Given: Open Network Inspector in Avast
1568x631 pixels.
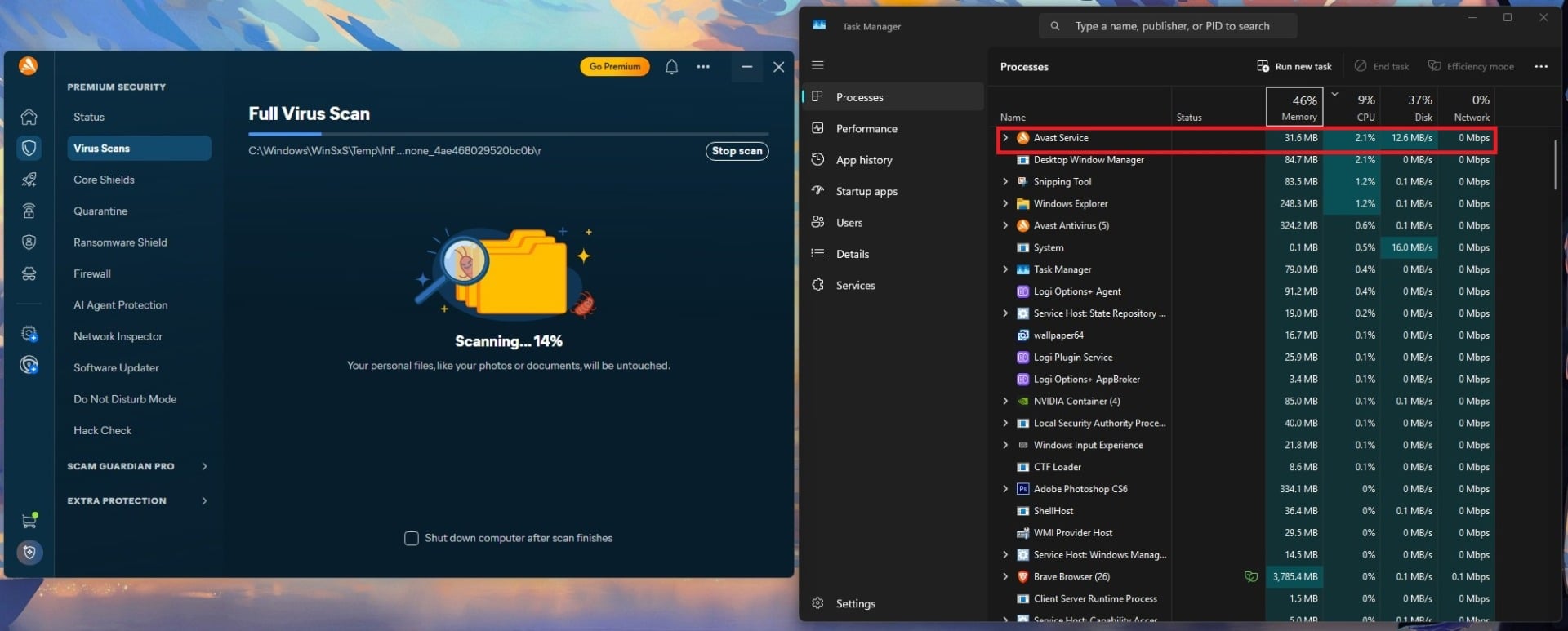Looking at the screenshot, I should coord(139,337).
